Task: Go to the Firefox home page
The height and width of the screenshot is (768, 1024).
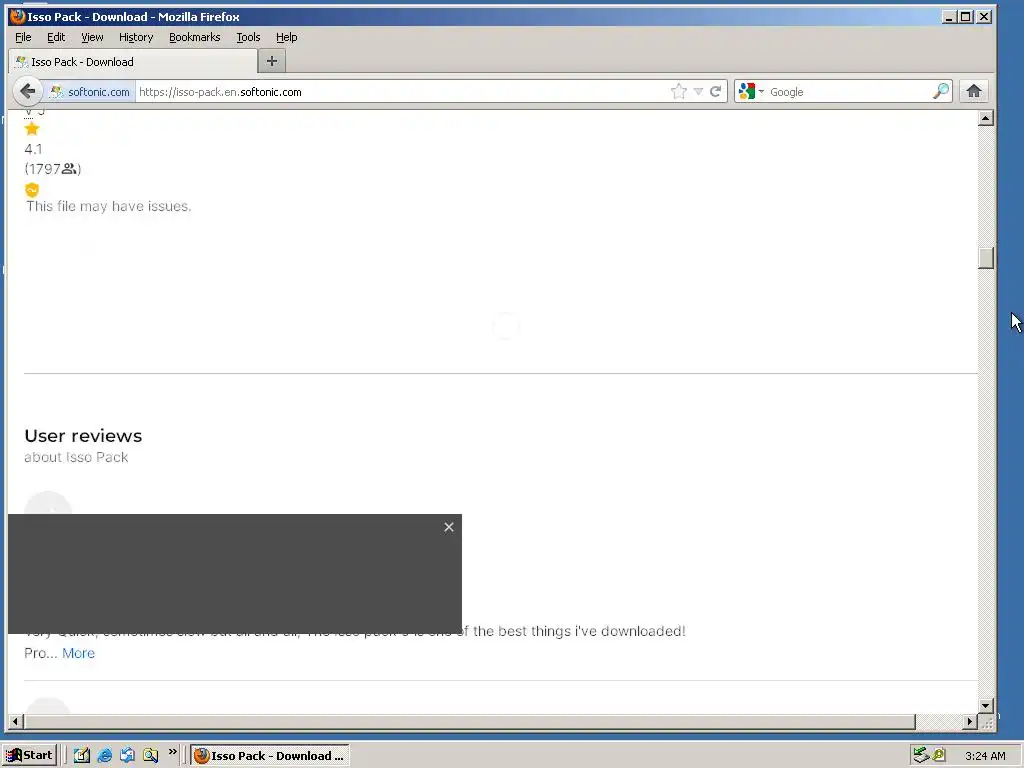Action: pyautogui.click(x=974, y=91)
